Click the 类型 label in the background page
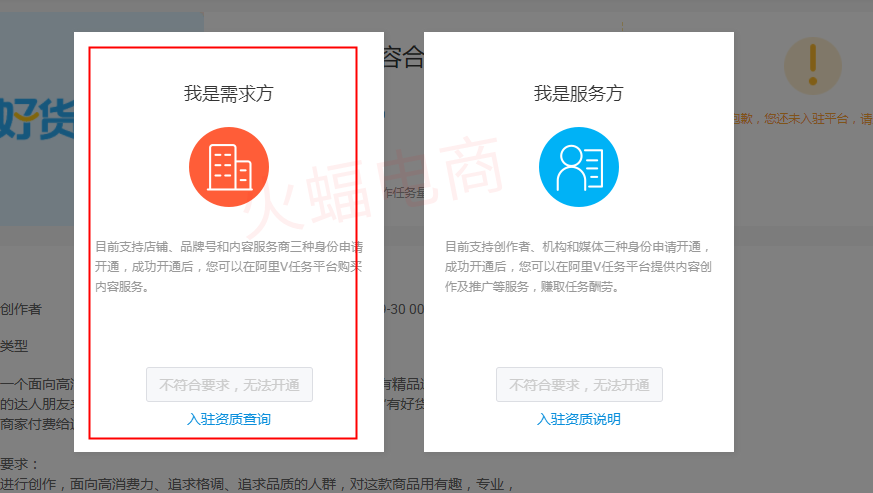The width and height of the screenshot is (873, 493). pyautogui.click(x=14, y=346)
